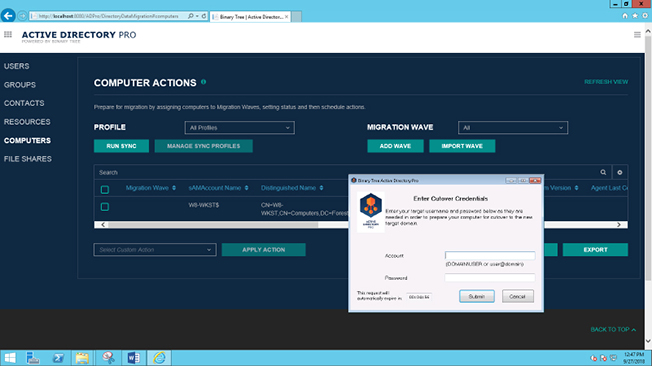Click the info icon beside Computer Actions

(203, 82)
